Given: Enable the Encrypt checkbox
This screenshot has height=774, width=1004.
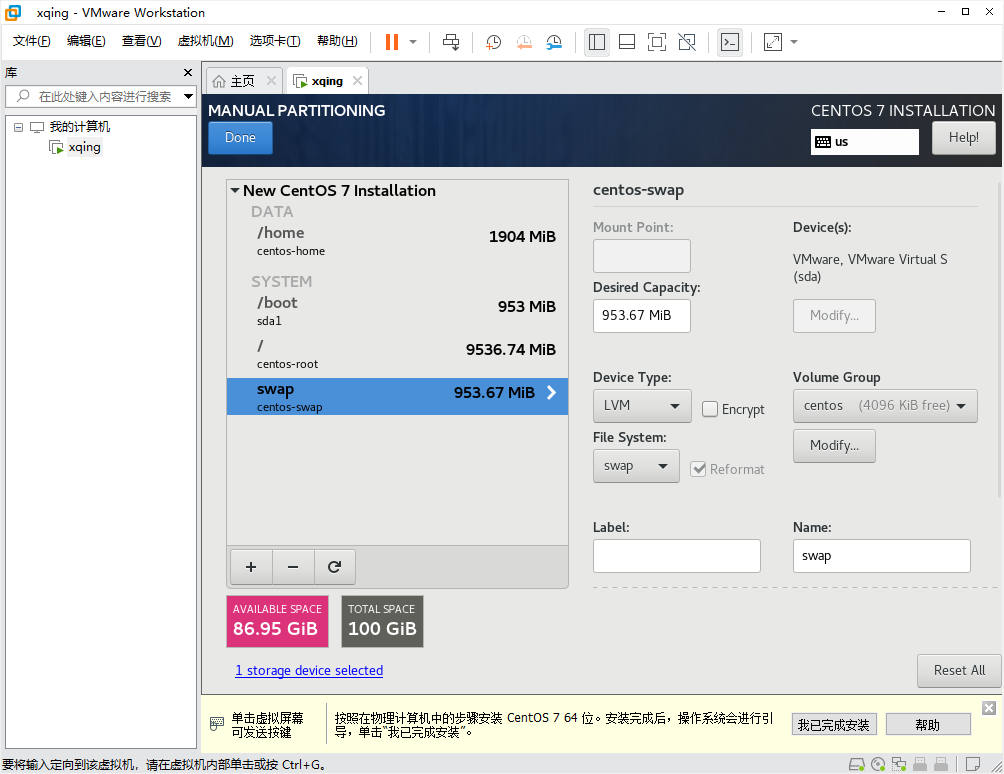Looking at the screenshot, I should coord(710,409).
